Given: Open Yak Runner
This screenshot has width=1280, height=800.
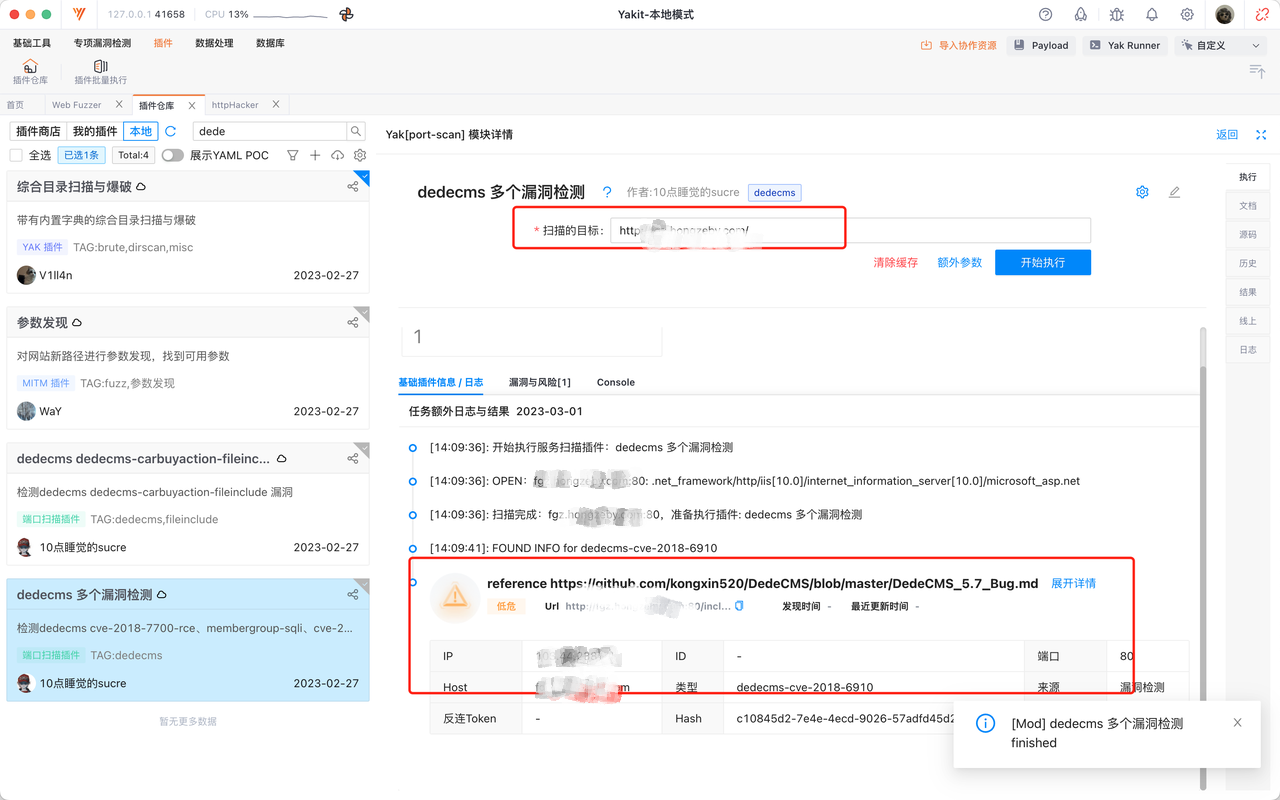Looking at the screenshot, I should point(1124,45).
